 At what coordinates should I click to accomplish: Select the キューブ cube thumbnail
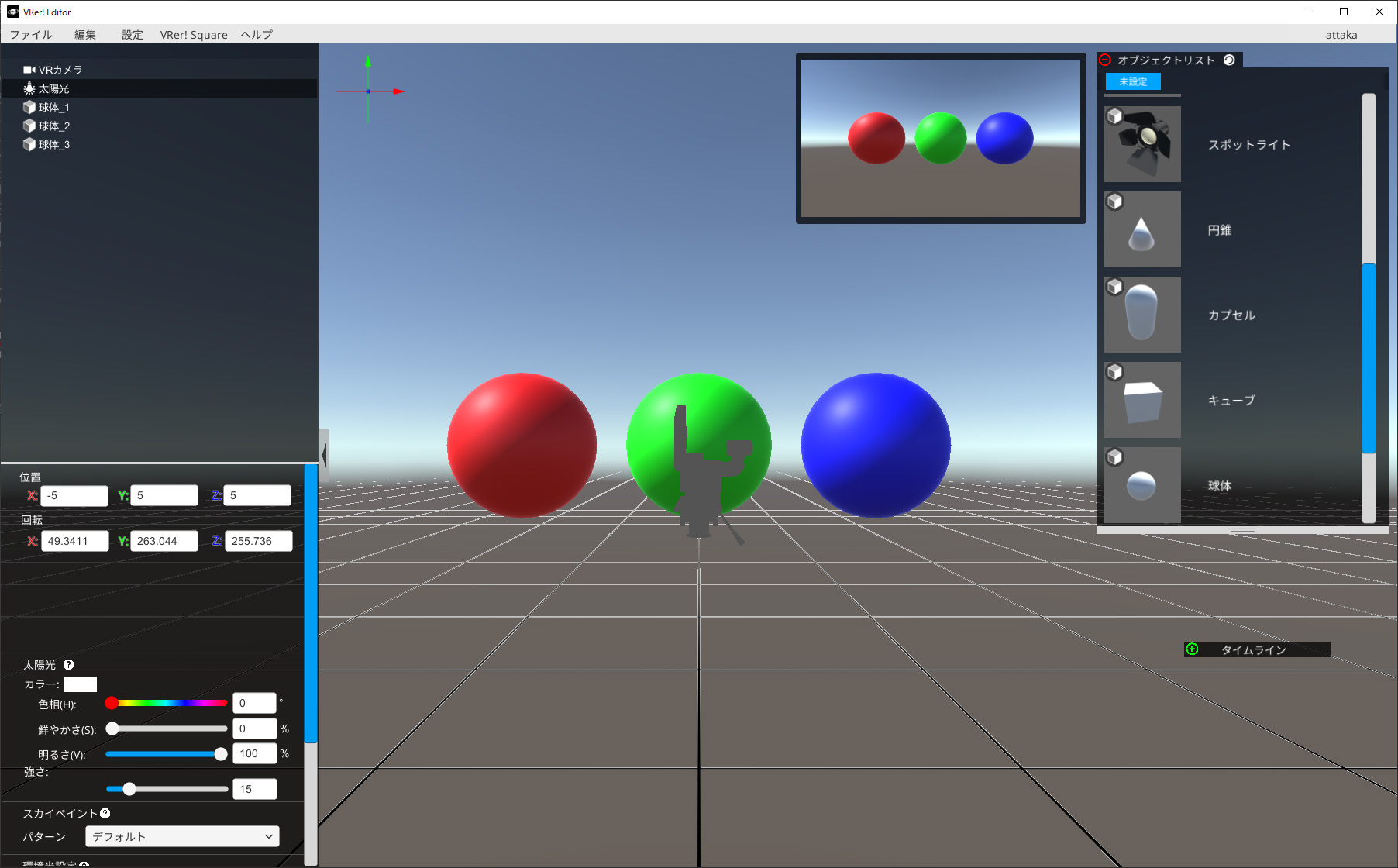tap(1142, 400)
